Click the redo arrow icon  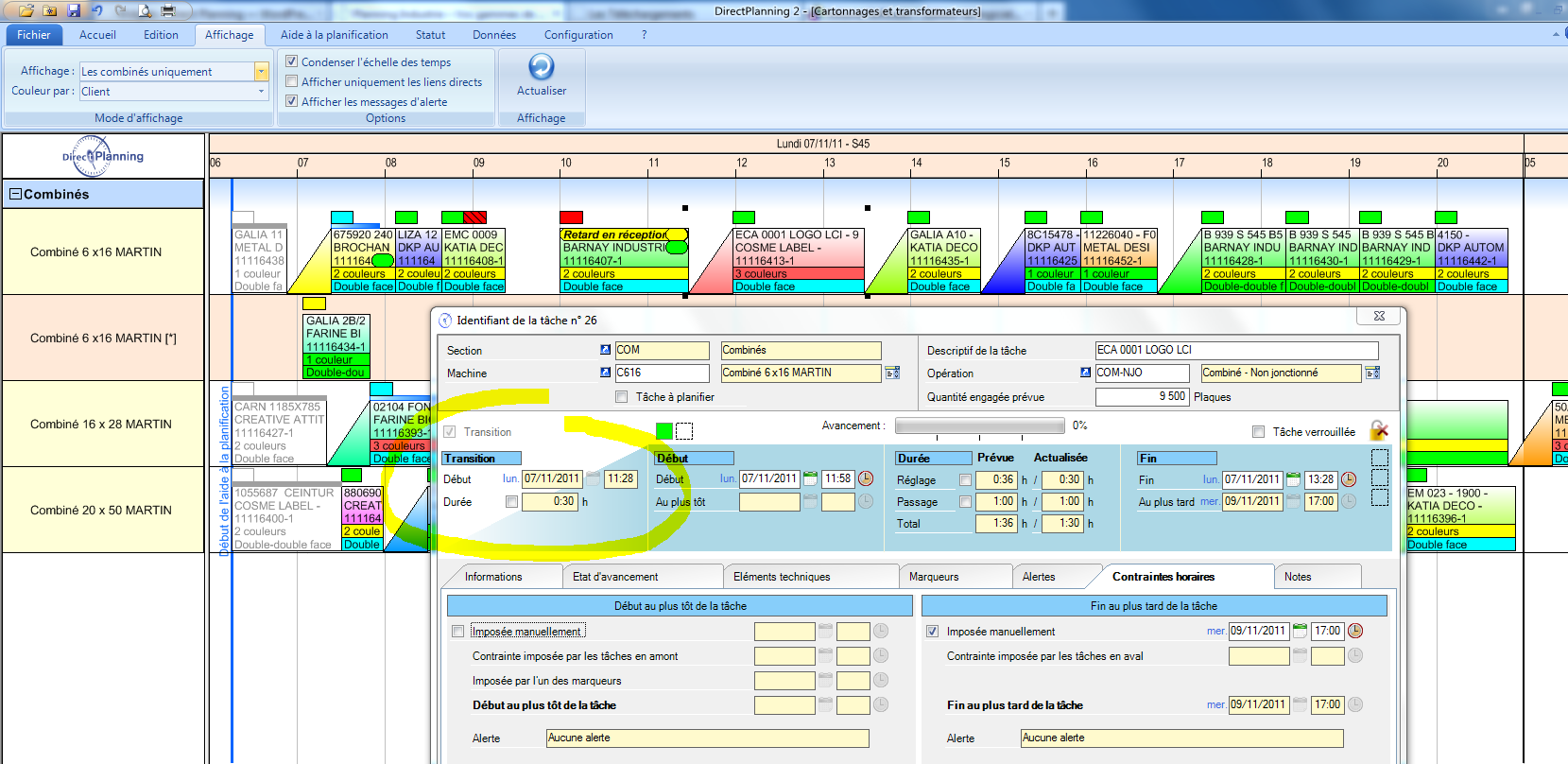[121, 10]
